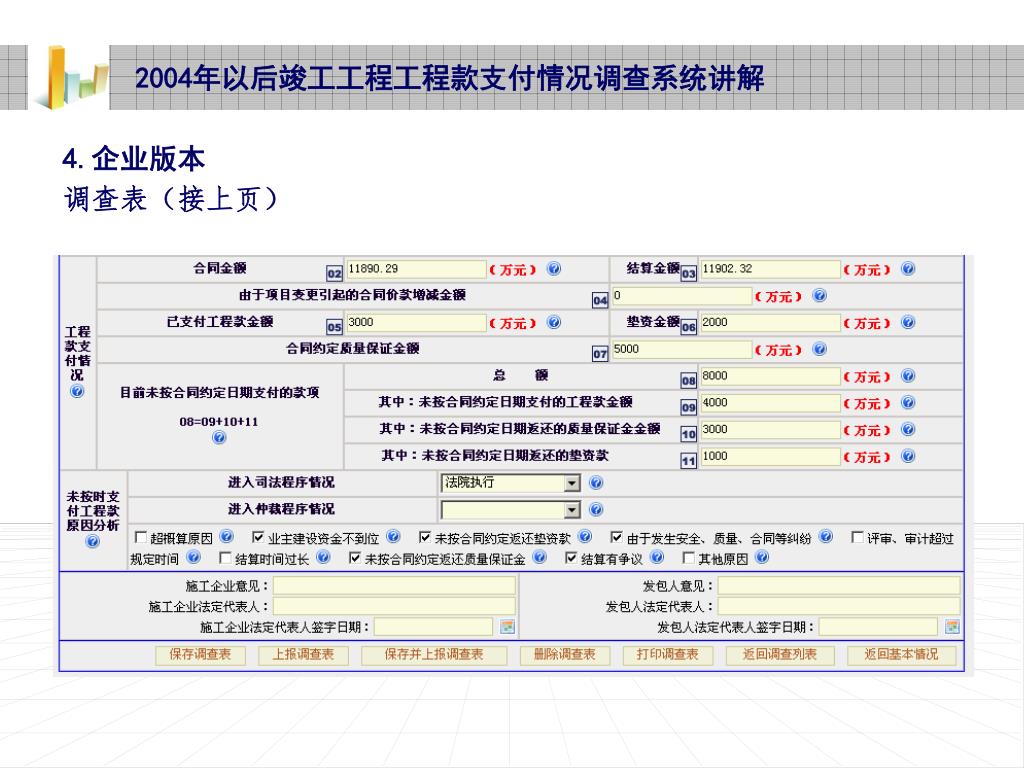Click the 返回调查列表 button

pyautogui.click(x=780, y=654)
